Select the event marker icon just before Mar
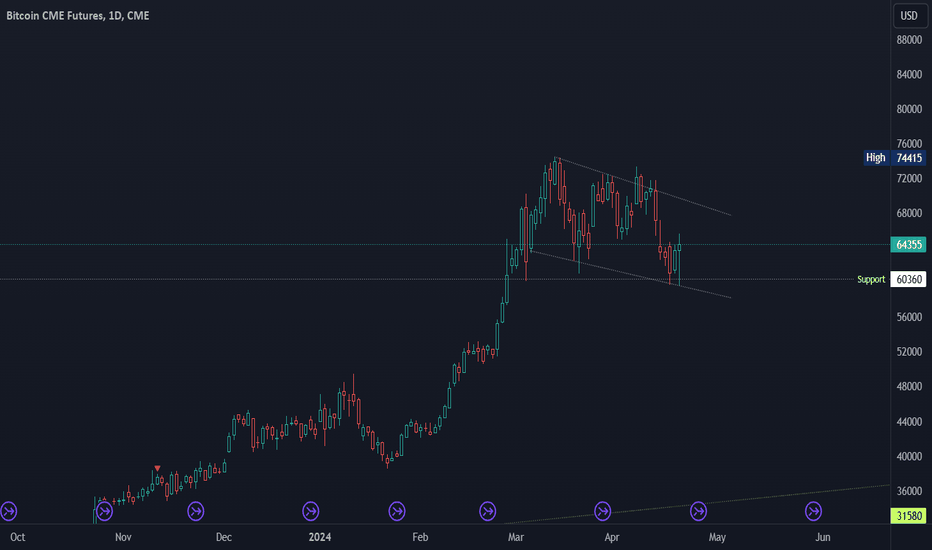The image size is (932, 550). coord(487,511)
